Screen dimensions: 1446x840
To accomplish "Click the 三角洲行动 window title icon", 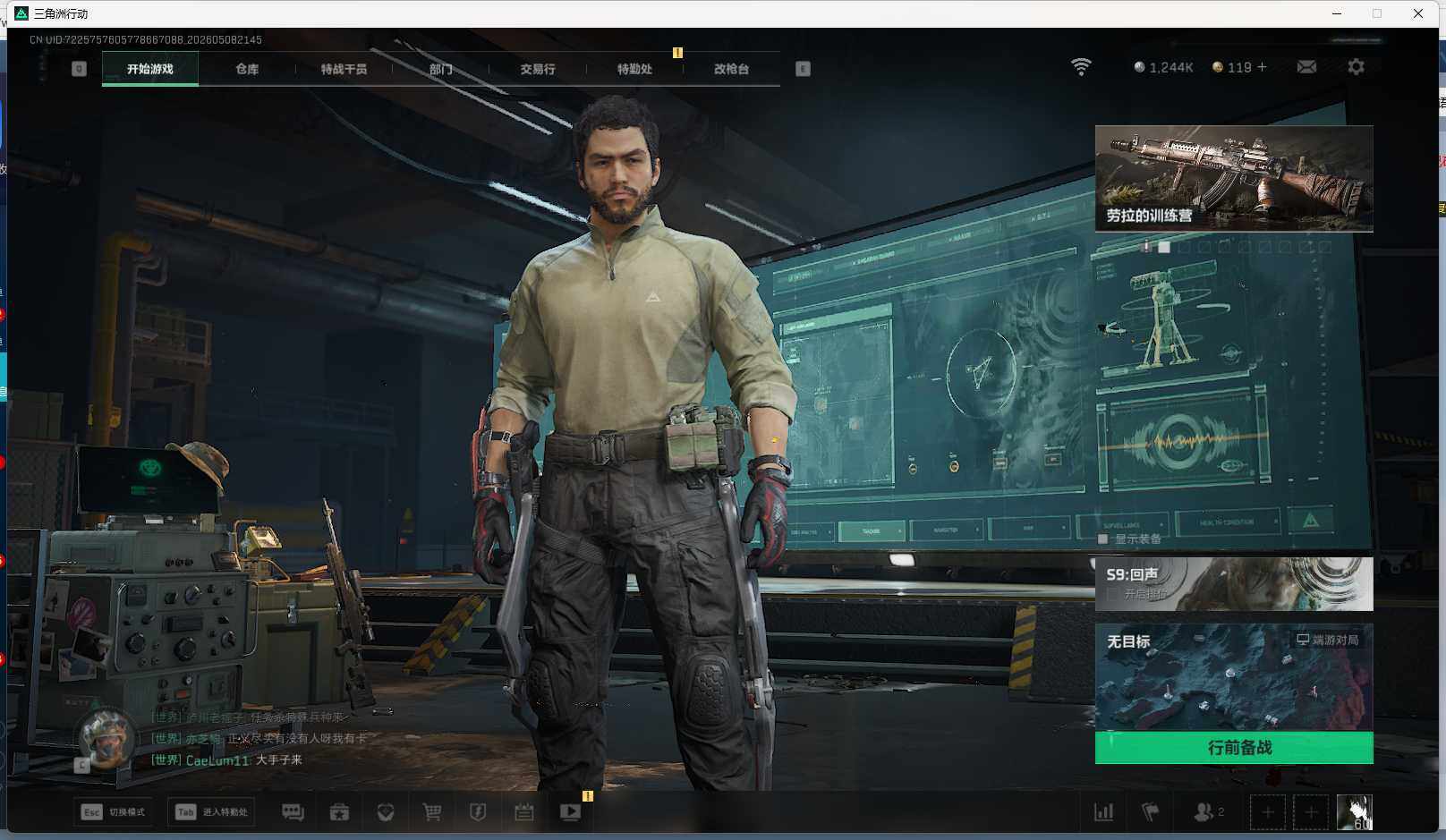I will (21, 13).
